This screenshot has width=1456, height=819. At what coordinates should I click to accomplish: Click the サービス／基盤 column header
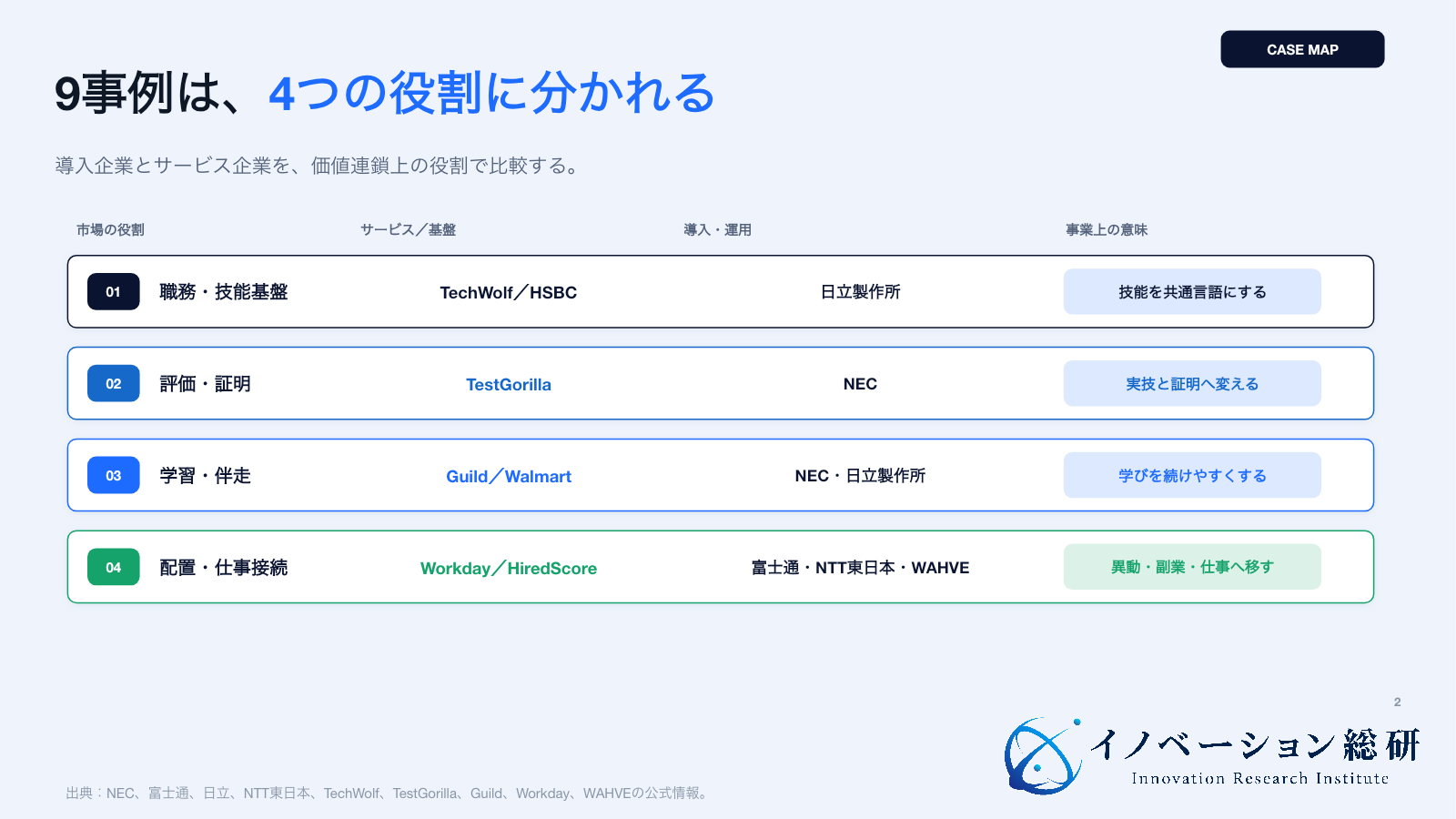pyautogui.click(x=408, y=229)
